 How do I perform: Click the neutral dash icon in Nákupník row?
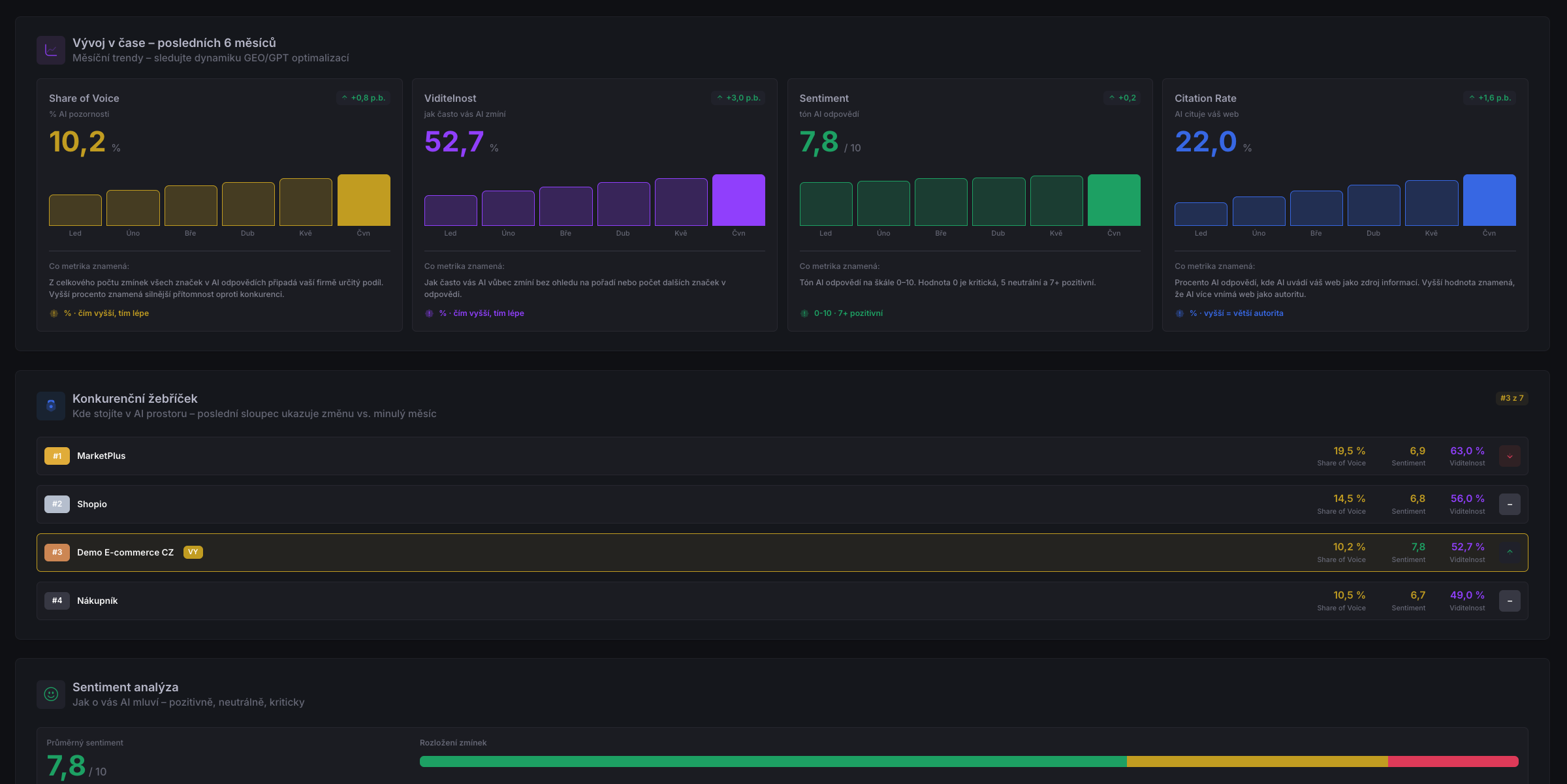1510,601
